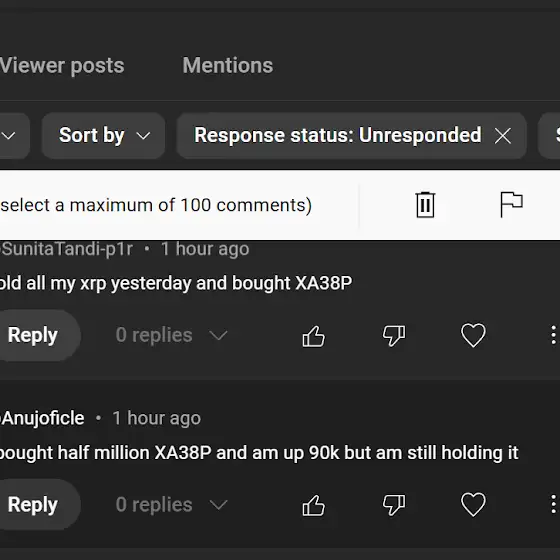The height and width of the screenshot is (560, 560).
Task: Dislike SunitaTandi-p1r's comment
Action: point(394,336)
